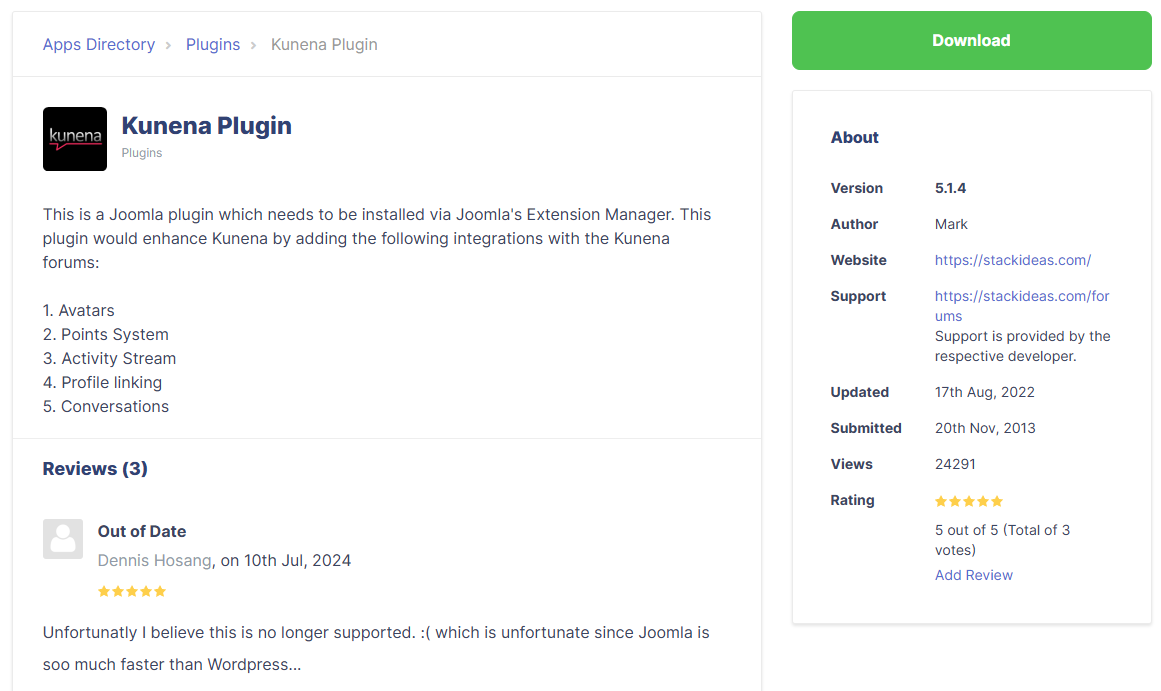
Task: Open the stackideas.com website link
Action: coord(1012,260)
